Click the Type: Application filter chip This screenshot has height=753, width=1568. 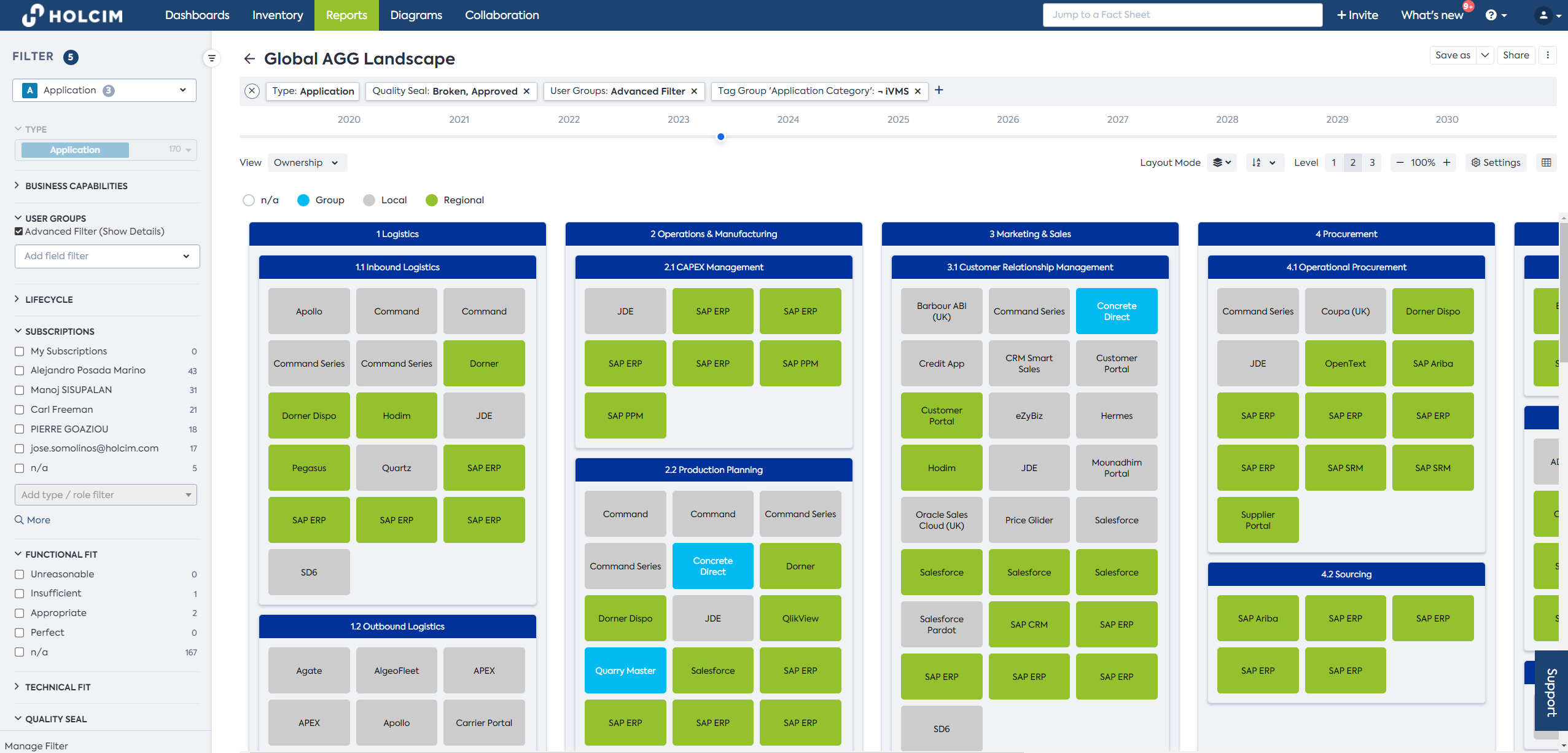(x=313, y=92)
